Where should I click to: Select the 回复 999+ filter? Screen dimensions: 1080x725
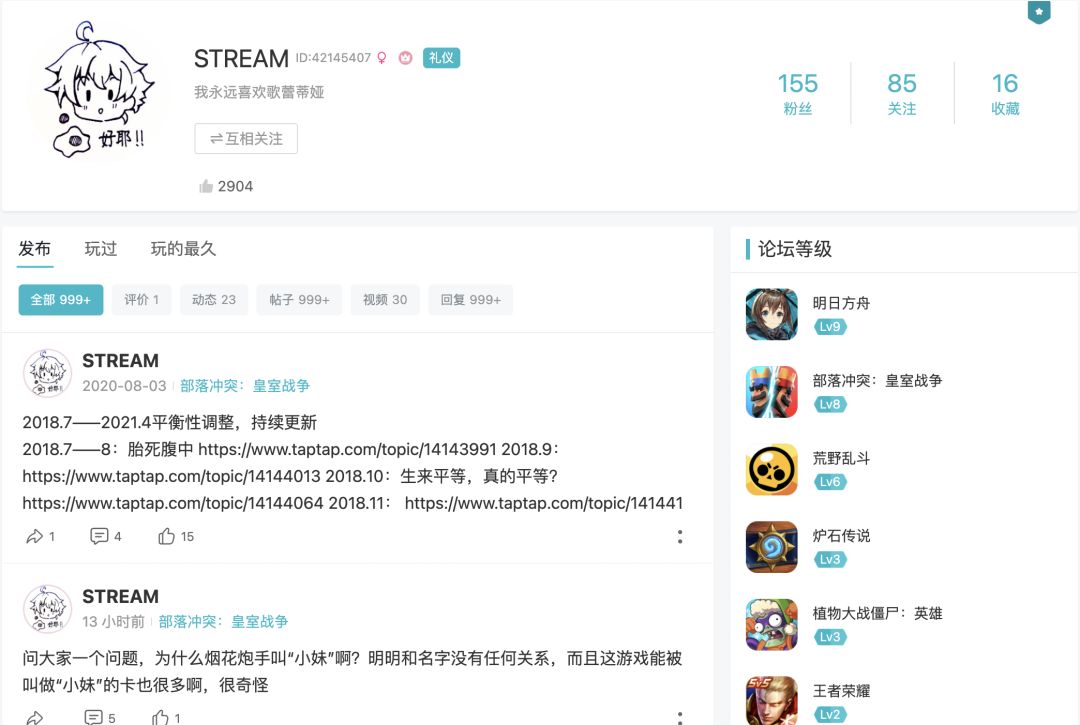click(470, 300)
